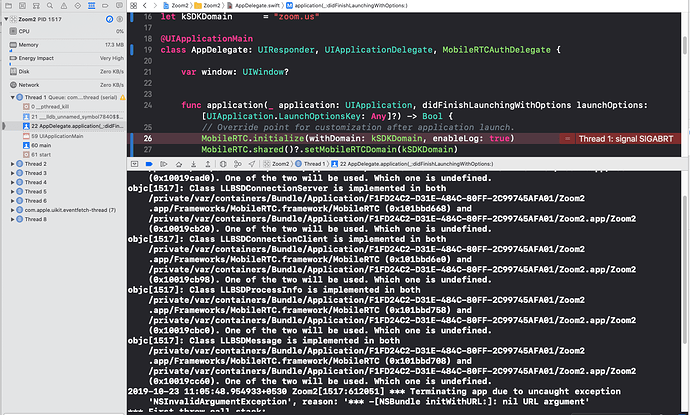Click the Thread 1 warning triangle badge

click(x=122, y=97)
